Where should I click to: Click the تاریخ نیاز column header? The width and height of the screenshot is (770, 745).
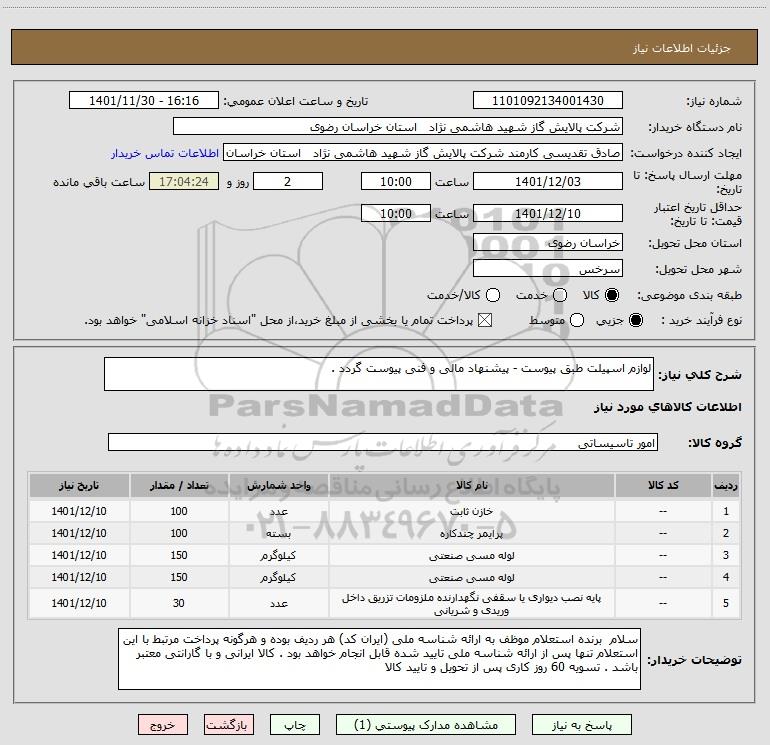[x=79, y=485]
